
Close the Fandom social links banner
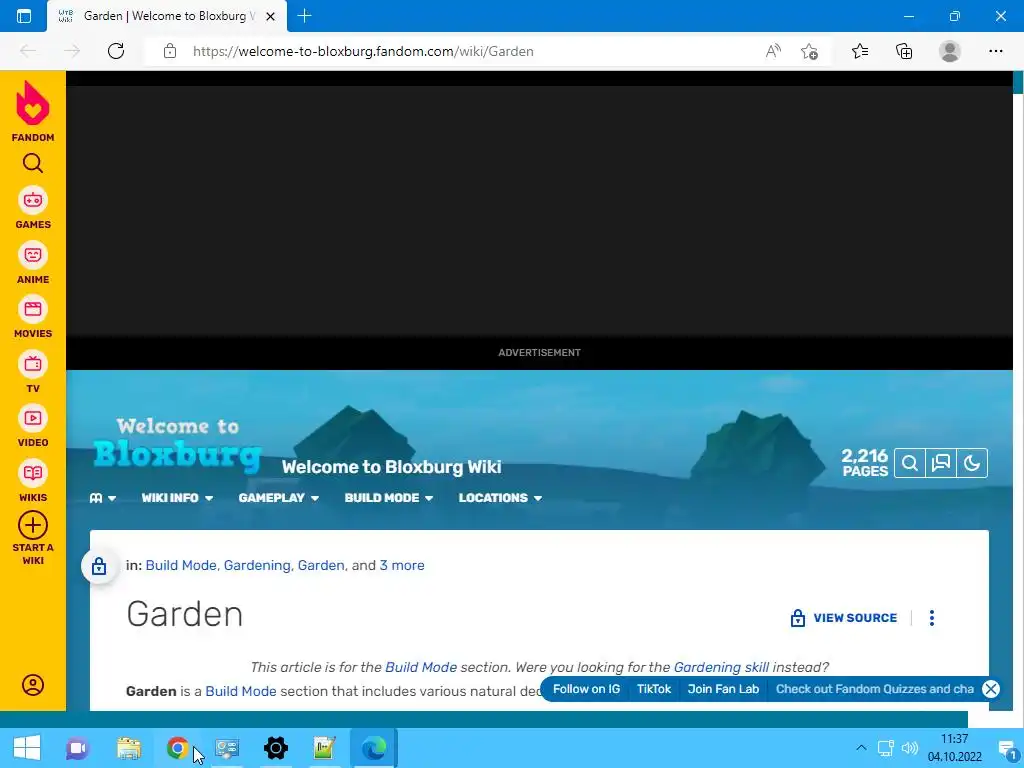point(991,689)
